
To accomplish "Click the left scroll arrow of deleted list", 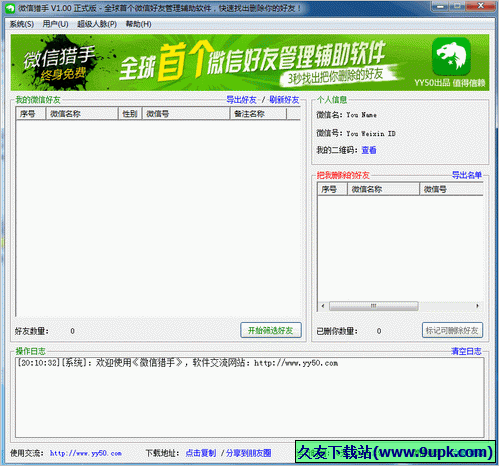I will [323, 306].
